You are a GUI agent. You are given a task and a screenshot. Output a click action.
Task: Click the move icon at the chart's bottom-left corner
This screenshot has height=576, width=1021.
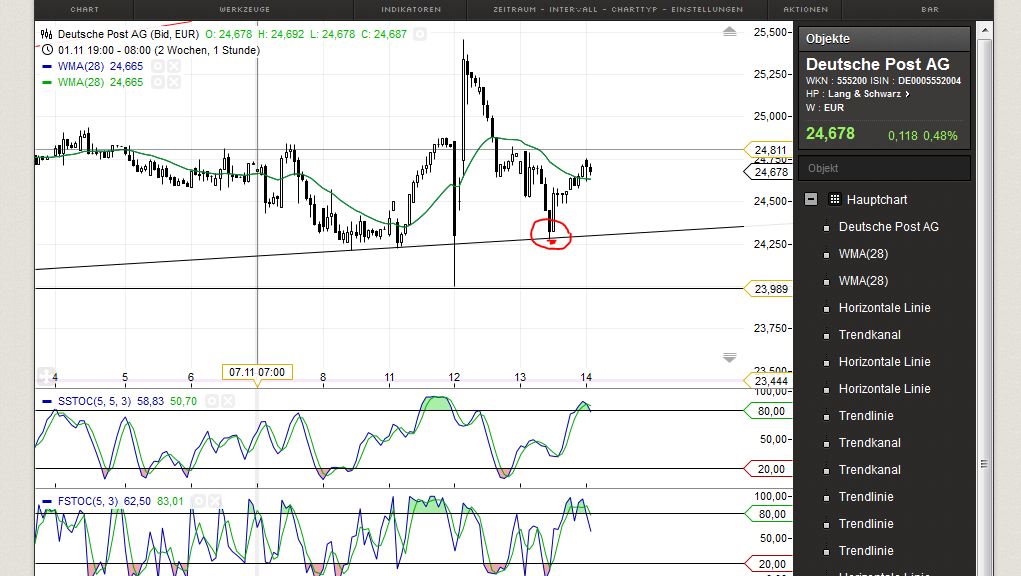(45, 376)
